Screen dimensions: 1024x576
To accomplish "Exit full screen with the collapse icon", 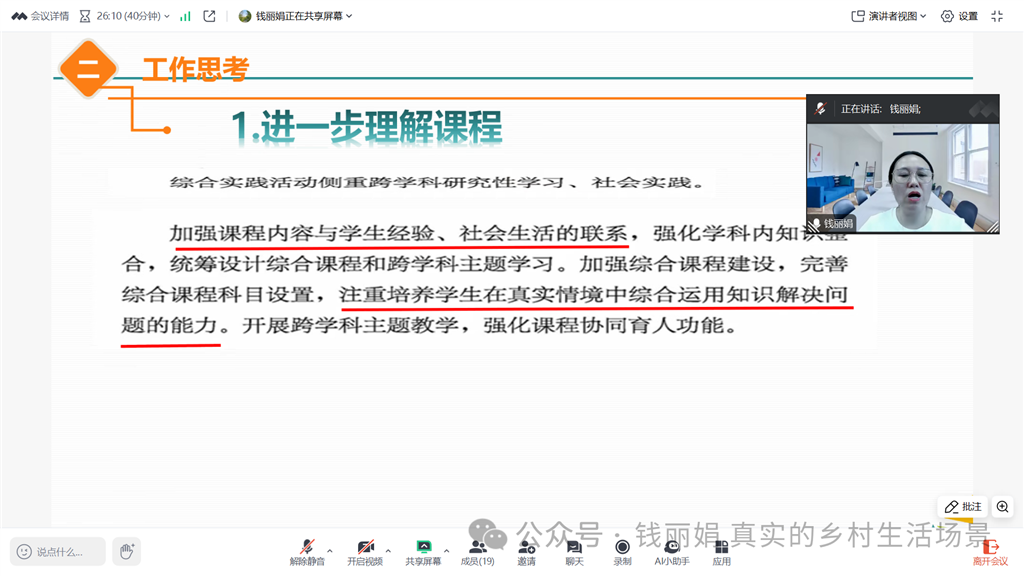I will [997, 16].
